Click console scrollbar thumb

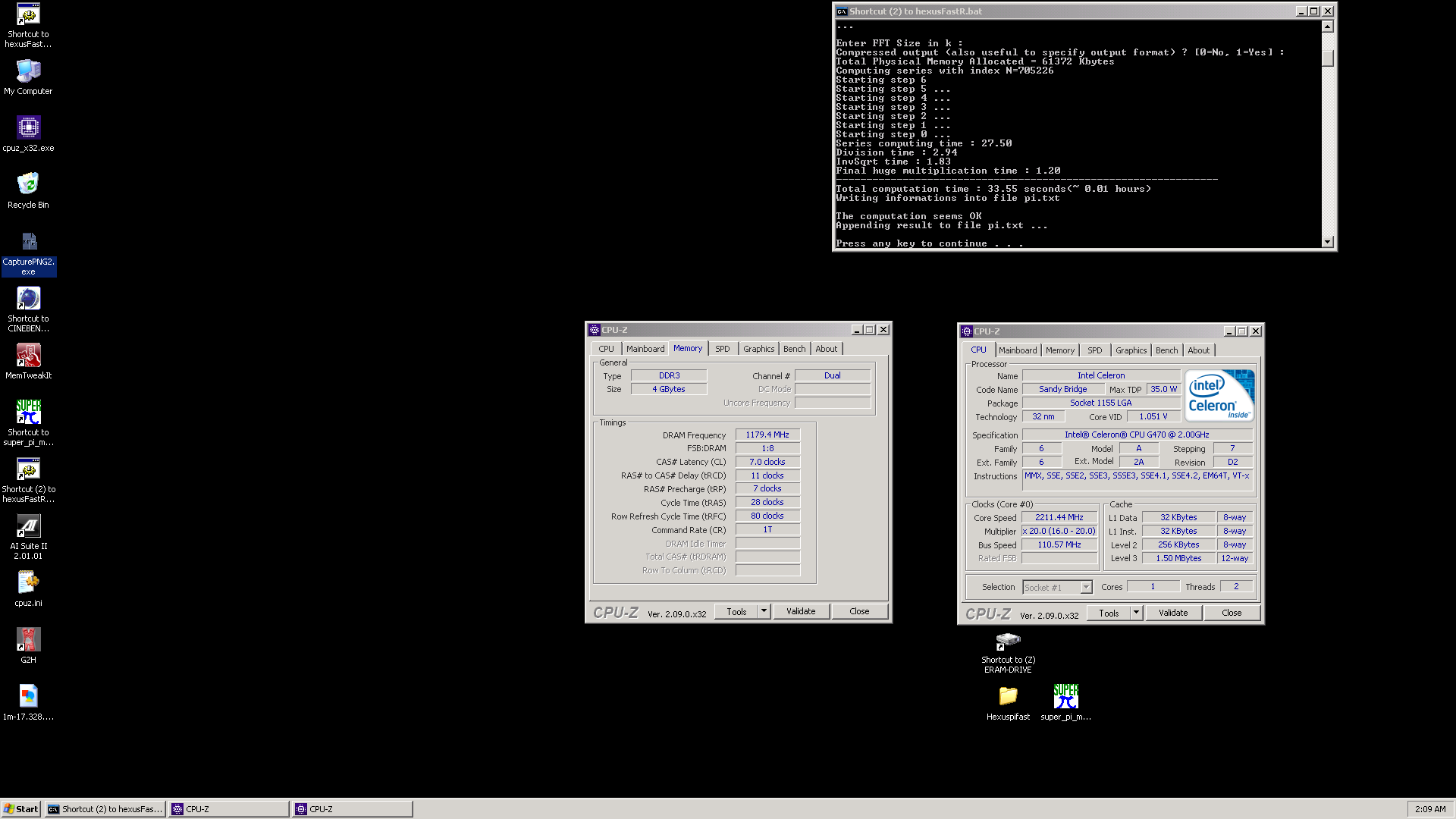pyautogui.click(x=1327, y=58)
